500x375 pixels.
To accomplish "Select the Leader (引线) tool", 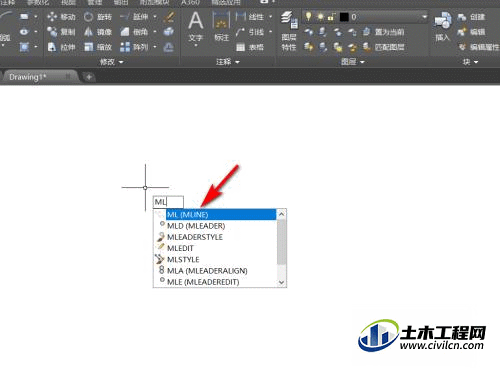I will [x=250, y=32].
